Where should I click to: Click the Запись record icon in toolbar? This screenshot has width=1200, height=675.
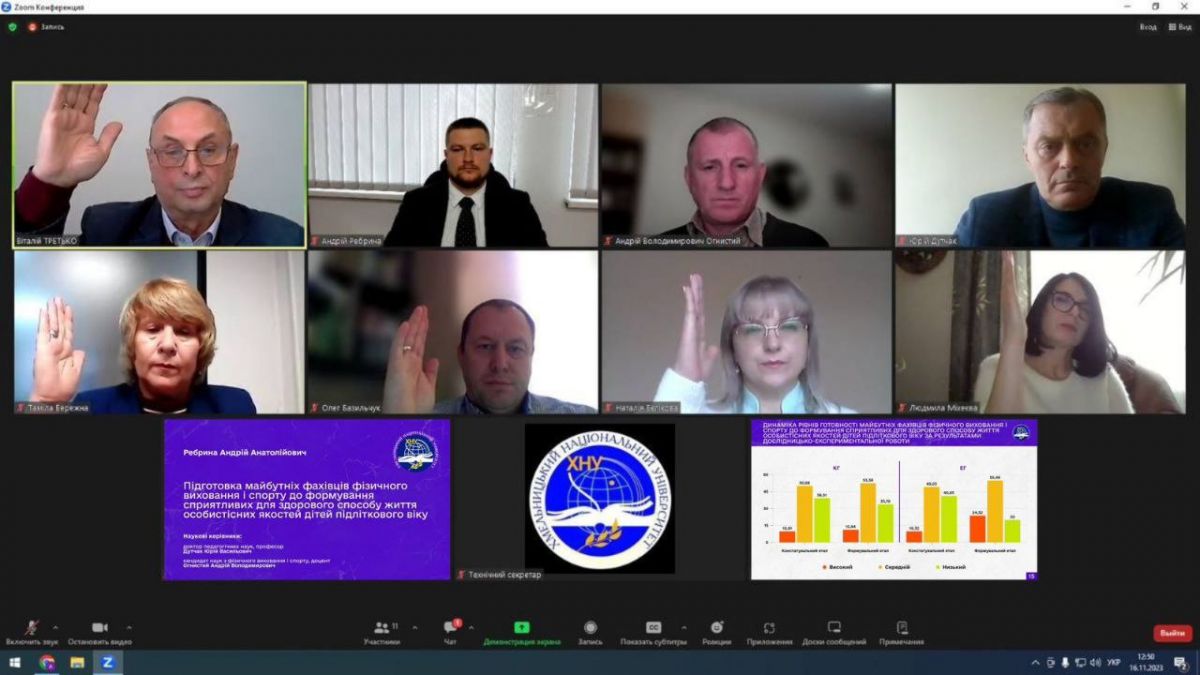tap(590, 628)
